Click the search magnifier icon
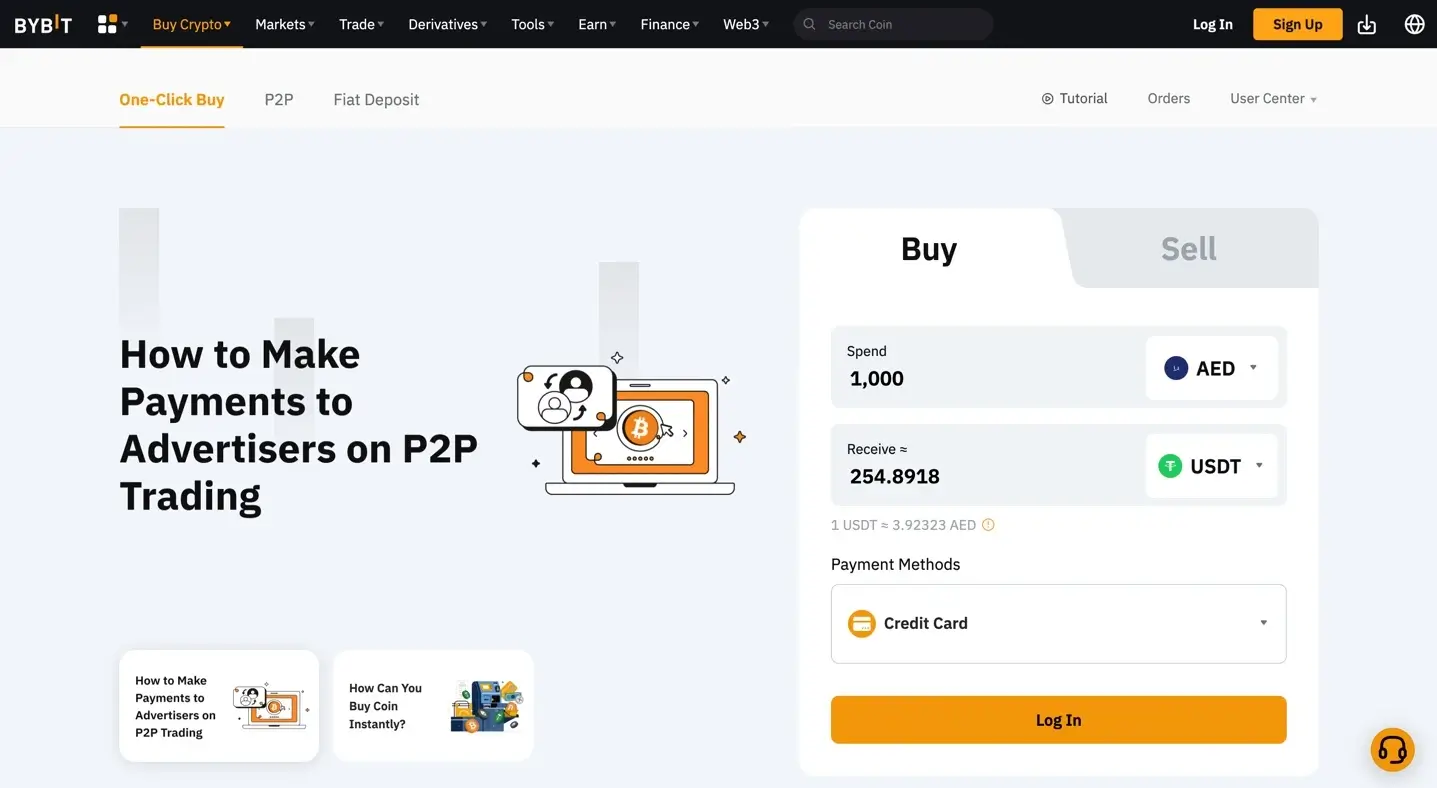The width and height of the screenshot is (1437, 788). (810, 24)
